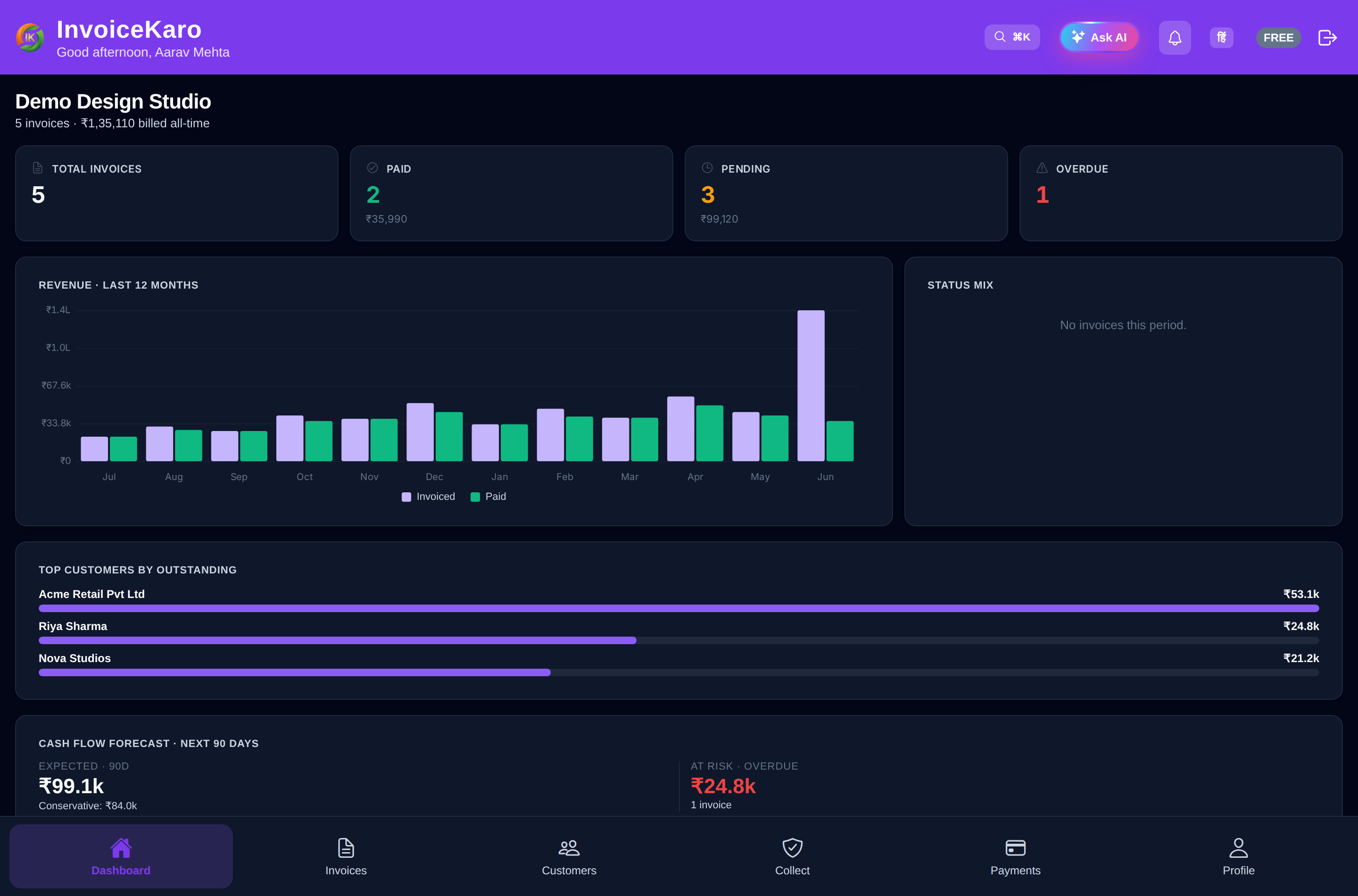Click the '1 invoice' at-risk text

(711, 805)
